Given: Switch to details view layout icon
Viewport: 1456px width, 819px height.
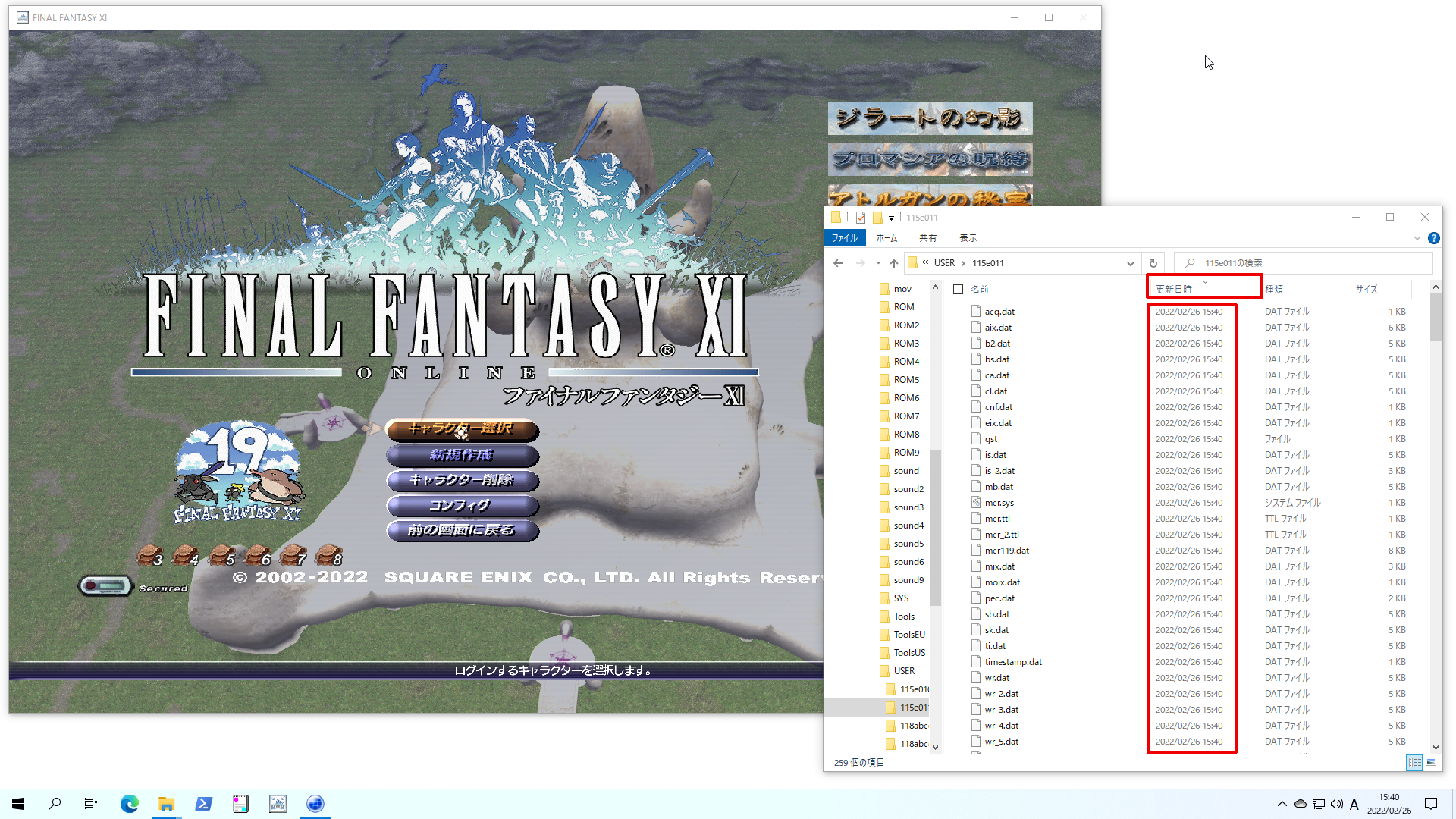Looking at the screenshot, I should (1414, 762).
